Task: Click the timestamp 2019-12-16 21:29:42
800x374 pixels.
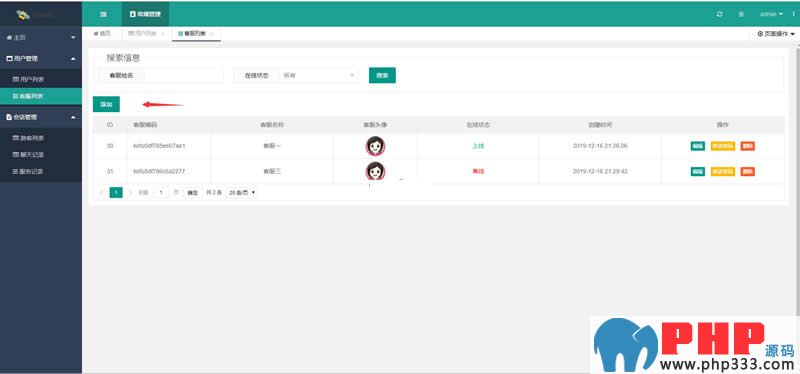Action: click(x=600, y=171)
